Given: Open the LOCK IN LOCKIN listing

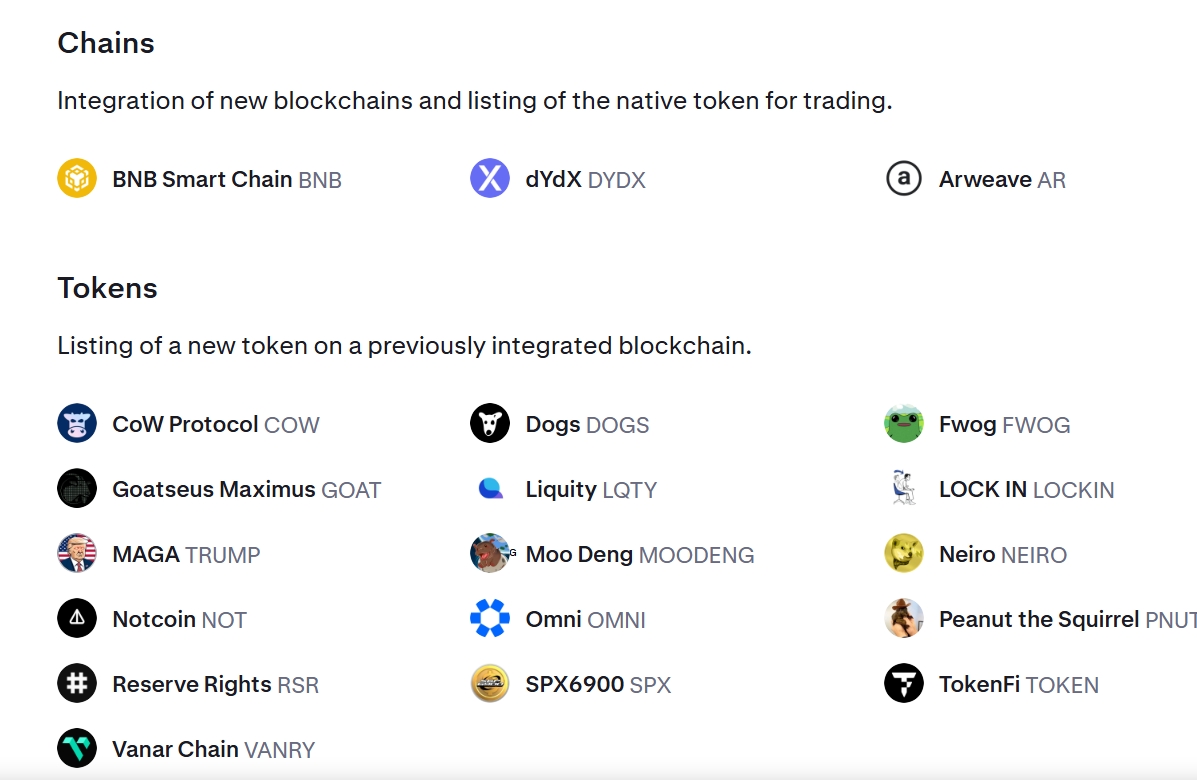Looking at the screenshot, I should 1026,489.
